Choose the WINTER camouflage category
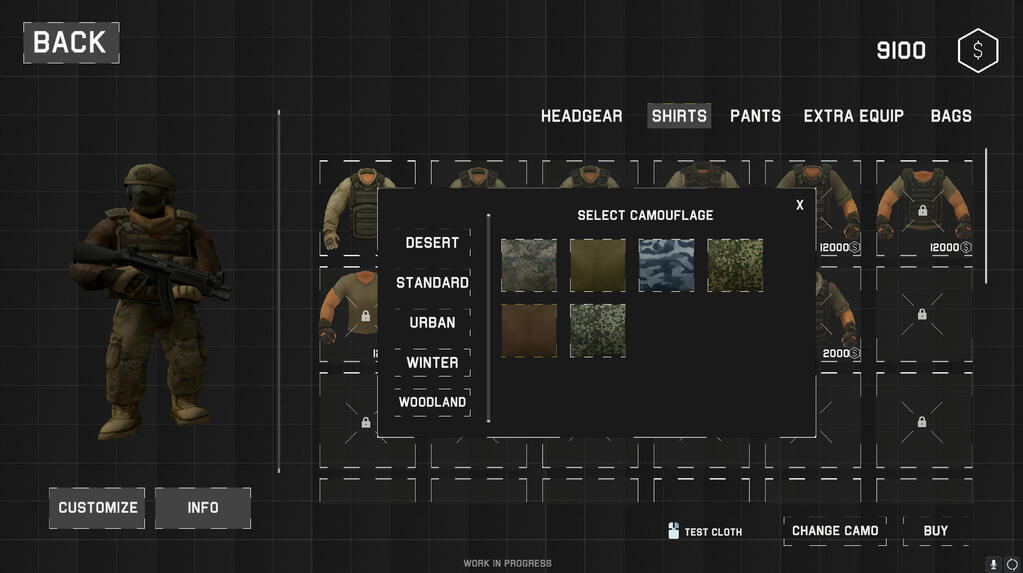Viewport: 1023px width, 573px height. coord(432,362)
